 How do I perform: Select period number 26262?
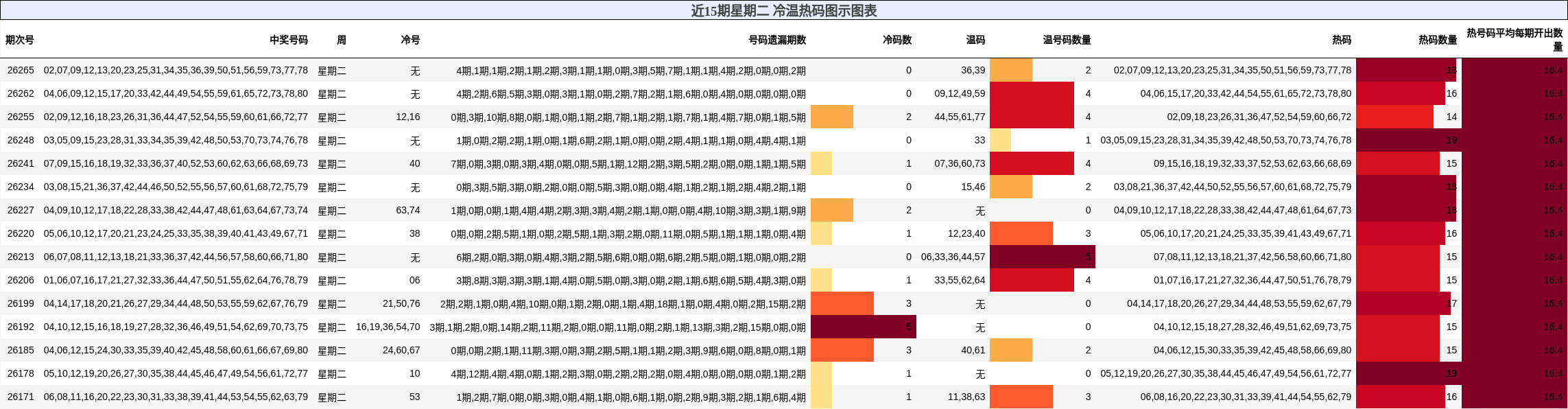21,93
